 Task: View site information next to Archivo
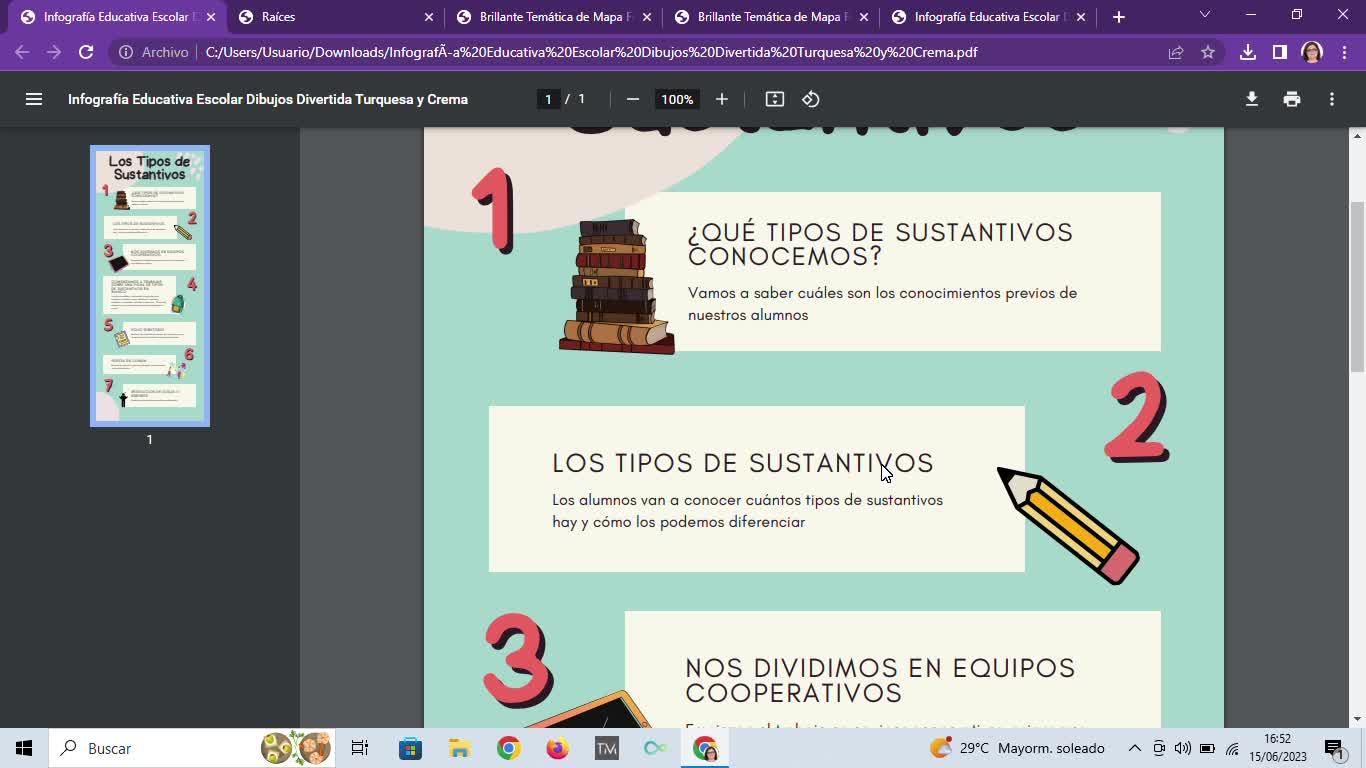click(x=126, y=52)
